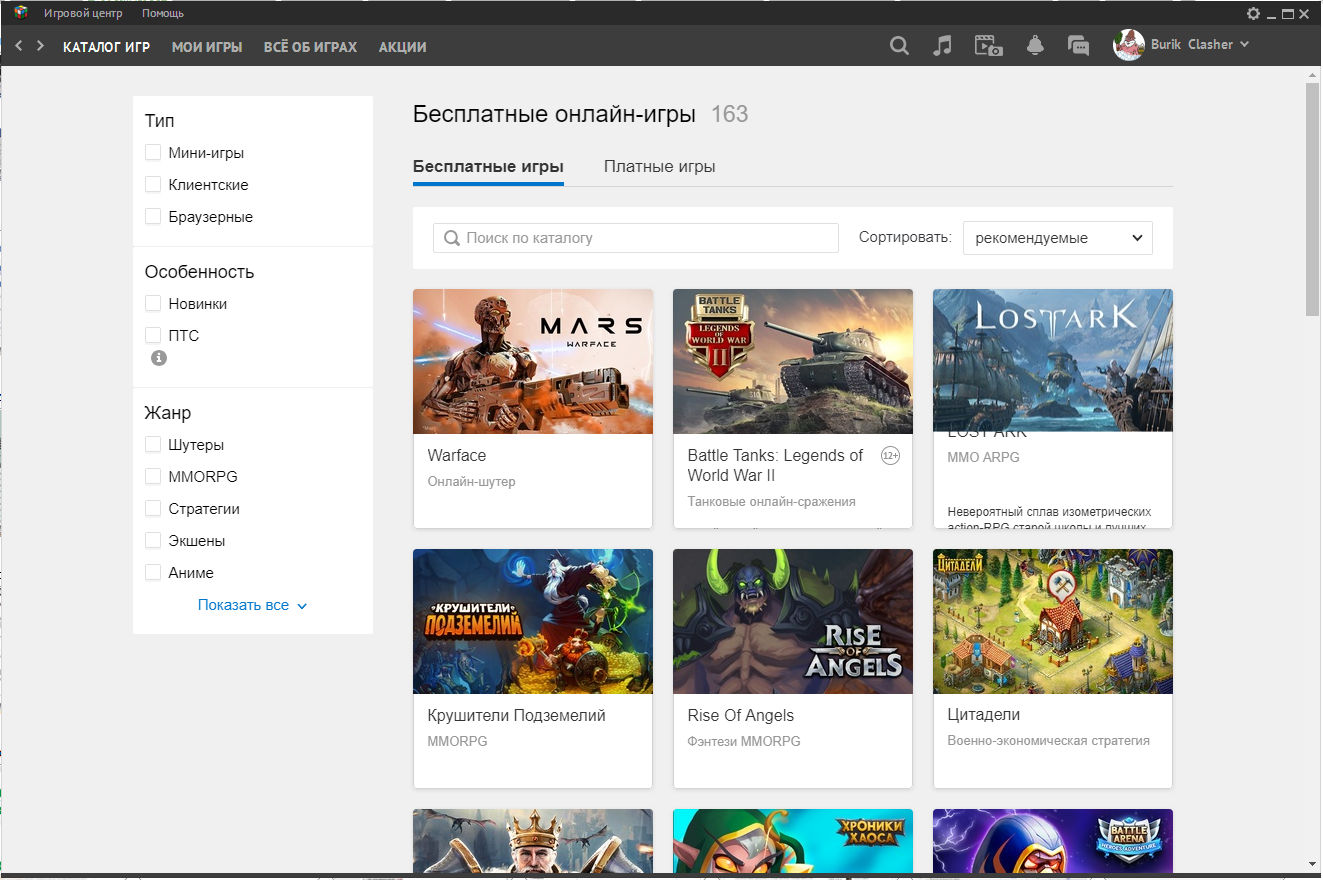1323x880 pixels.
Task: Click the Крушители Подземелий cover image
Action: coord(533,621)
